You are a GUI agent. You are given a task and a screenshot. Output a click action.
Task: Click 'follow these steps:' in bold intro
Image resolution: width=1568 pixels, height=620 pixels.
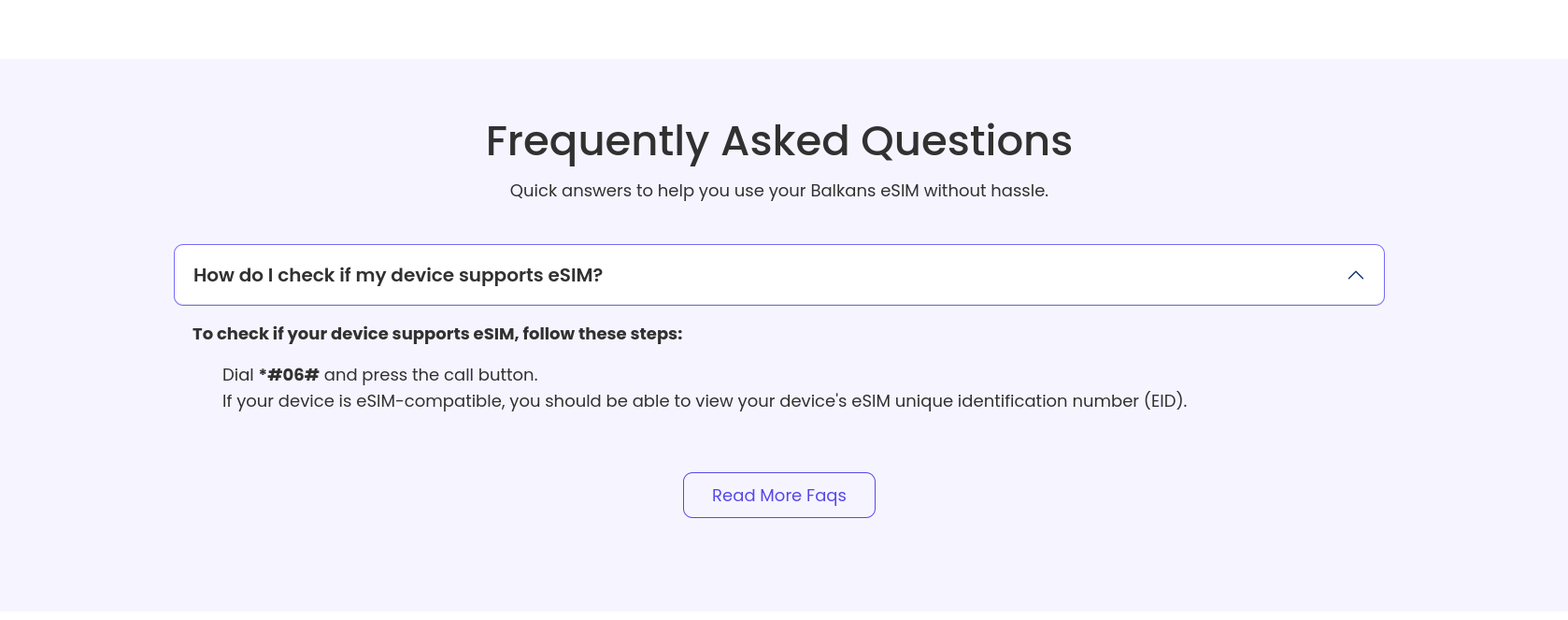tap(603, 334)
